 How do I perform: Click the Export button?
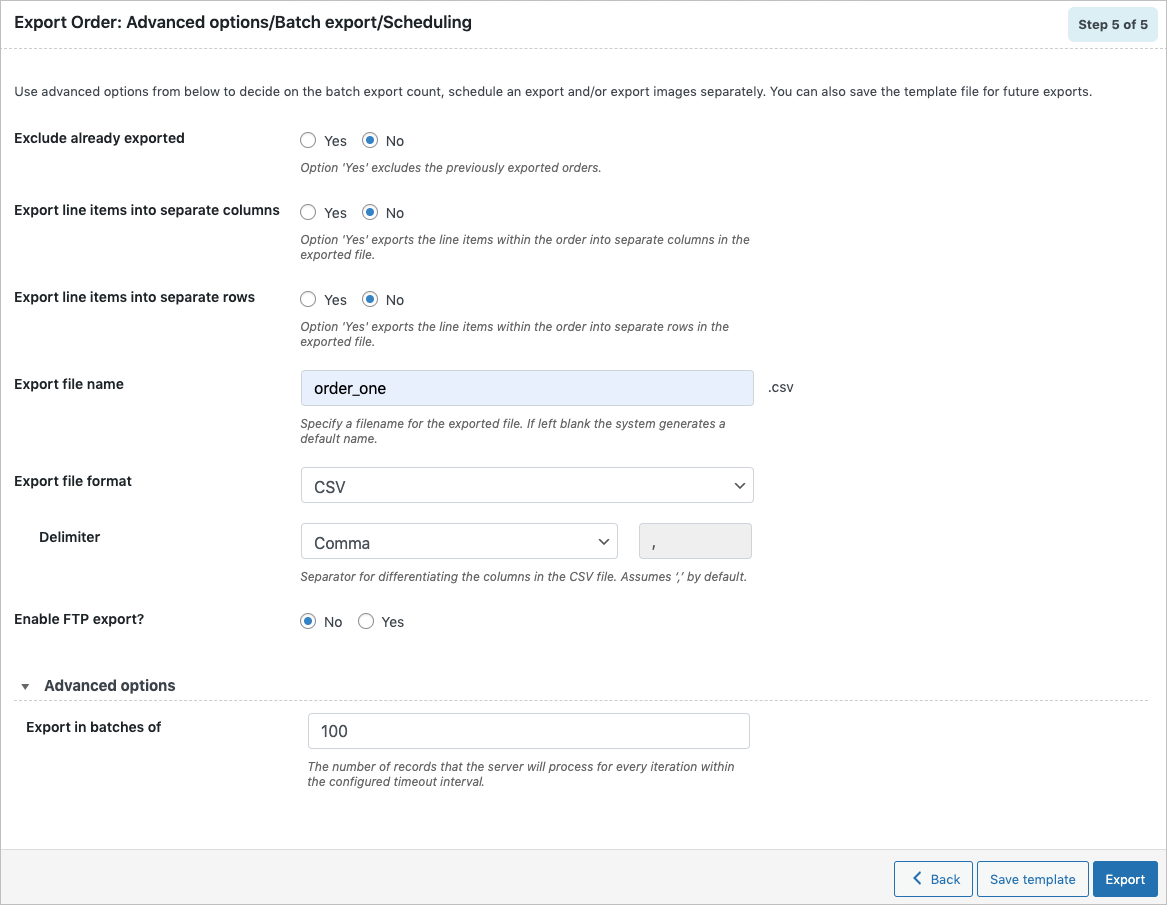point(1125,878)
